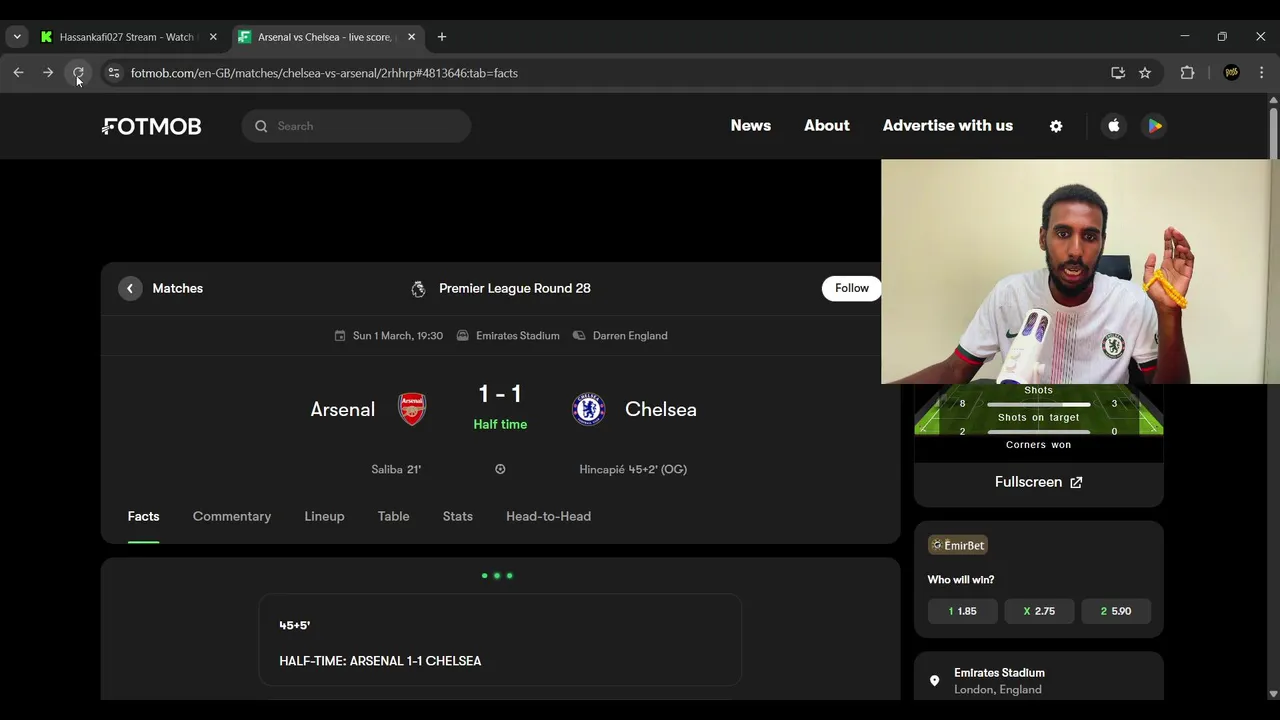Click the goal ball icon between scorers
Screen dimensions: 1280x720
[x=500, y=469]
